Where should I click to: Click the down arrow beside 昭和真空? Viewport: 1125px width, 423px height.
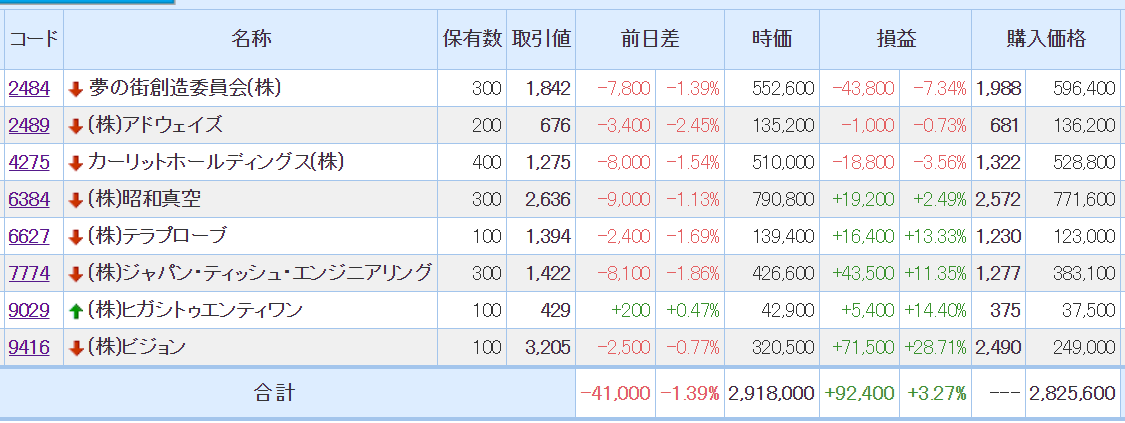coord(76,201)
